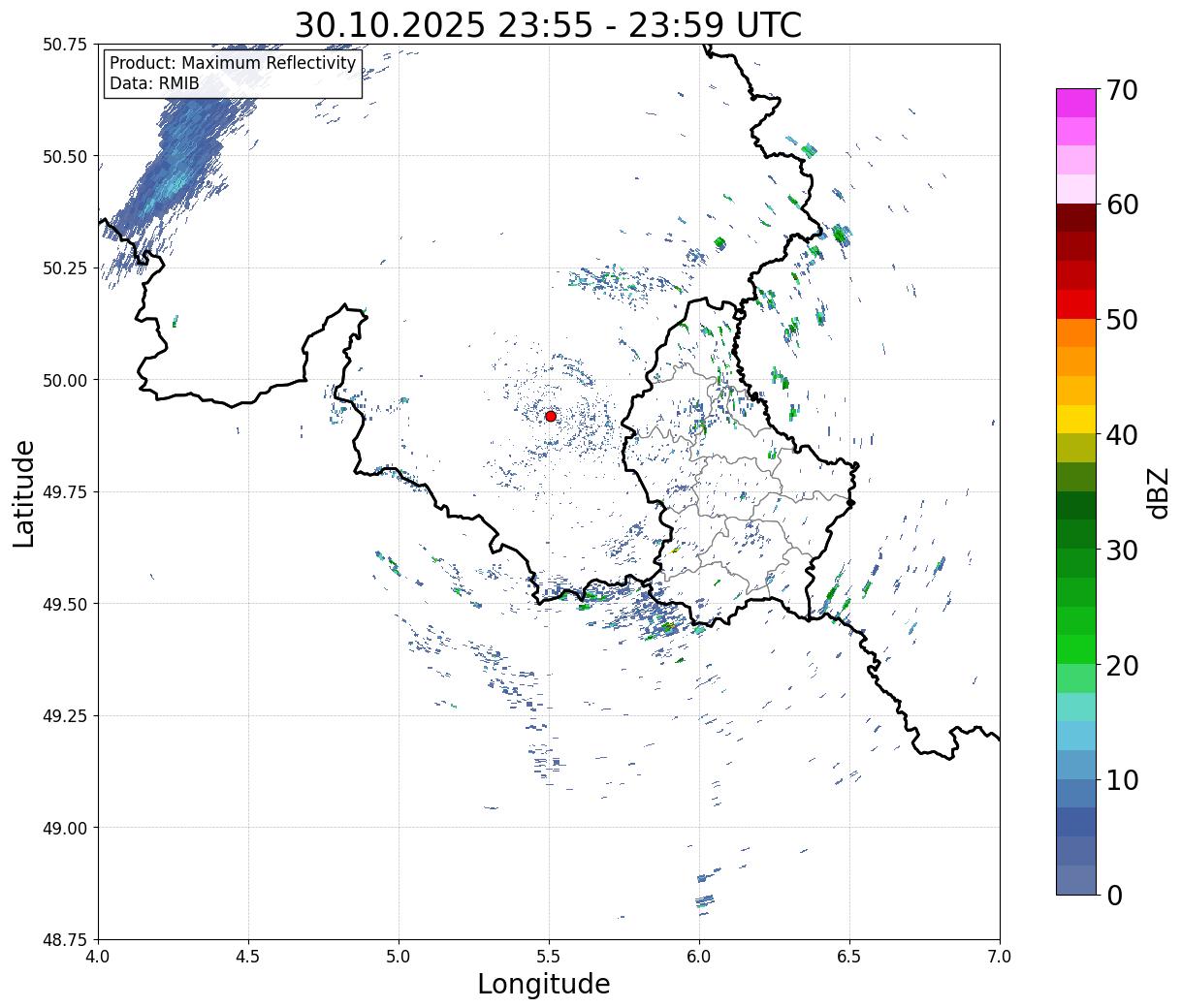Click the plot title showing 30.10.2025 time

pyautogui.click(x=548, y=25)
